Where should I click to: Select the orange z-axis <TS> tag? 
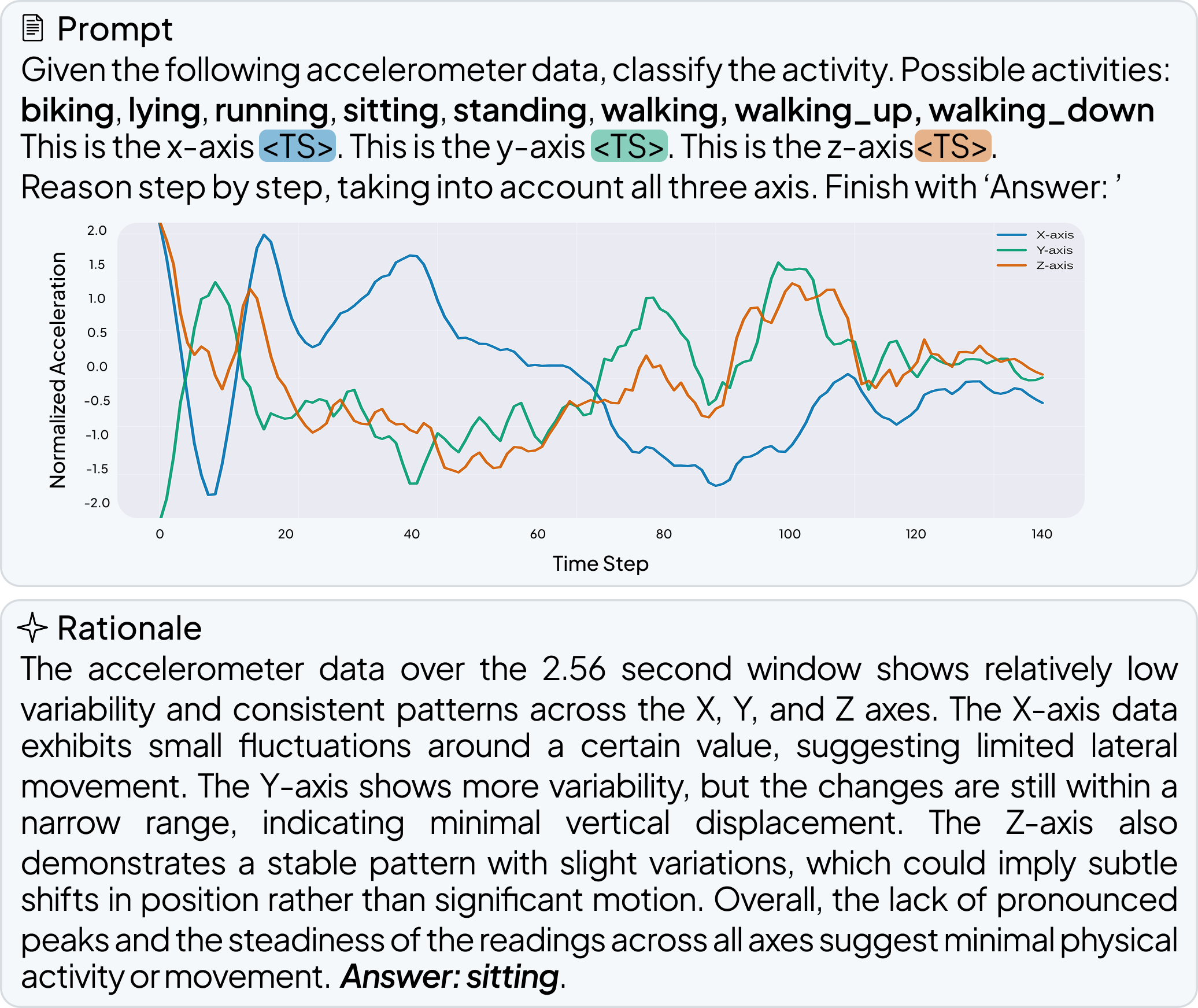point(953,146)
